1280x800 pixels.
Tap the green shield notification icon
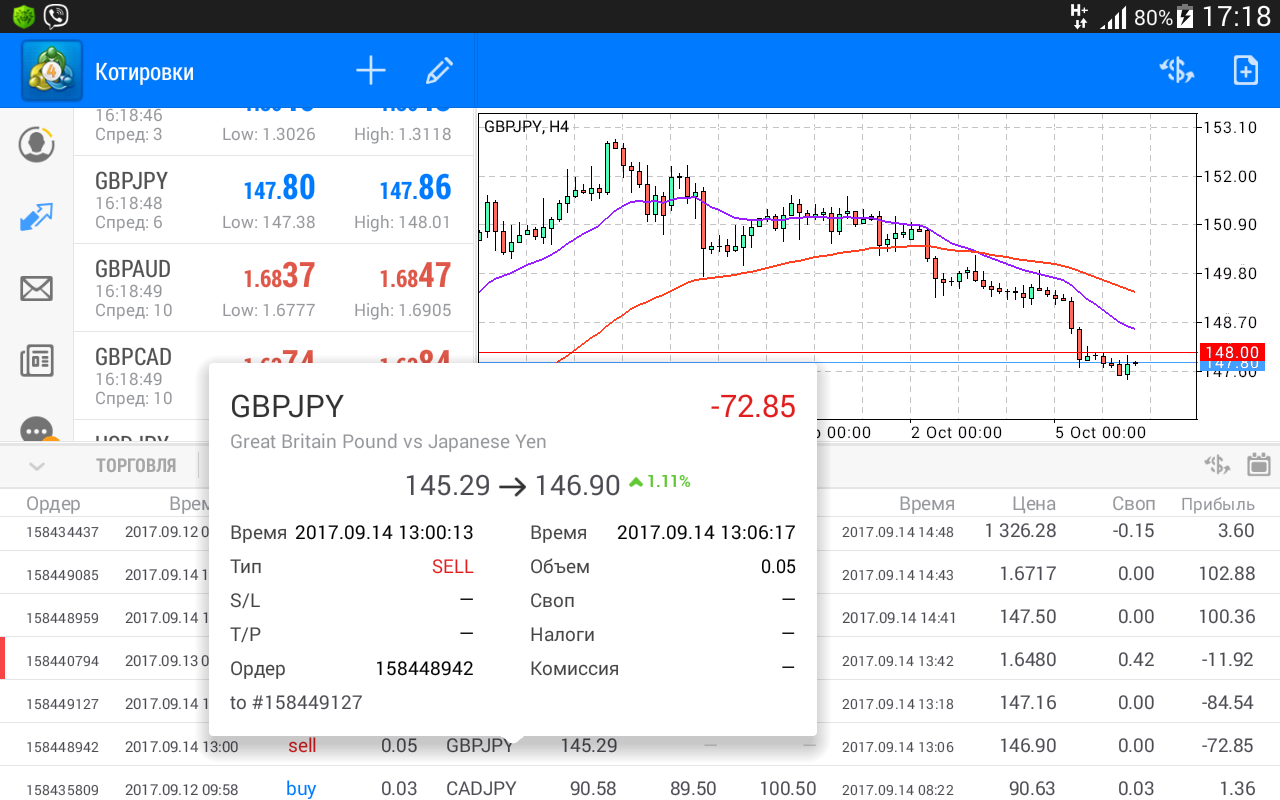pos(23,16)
